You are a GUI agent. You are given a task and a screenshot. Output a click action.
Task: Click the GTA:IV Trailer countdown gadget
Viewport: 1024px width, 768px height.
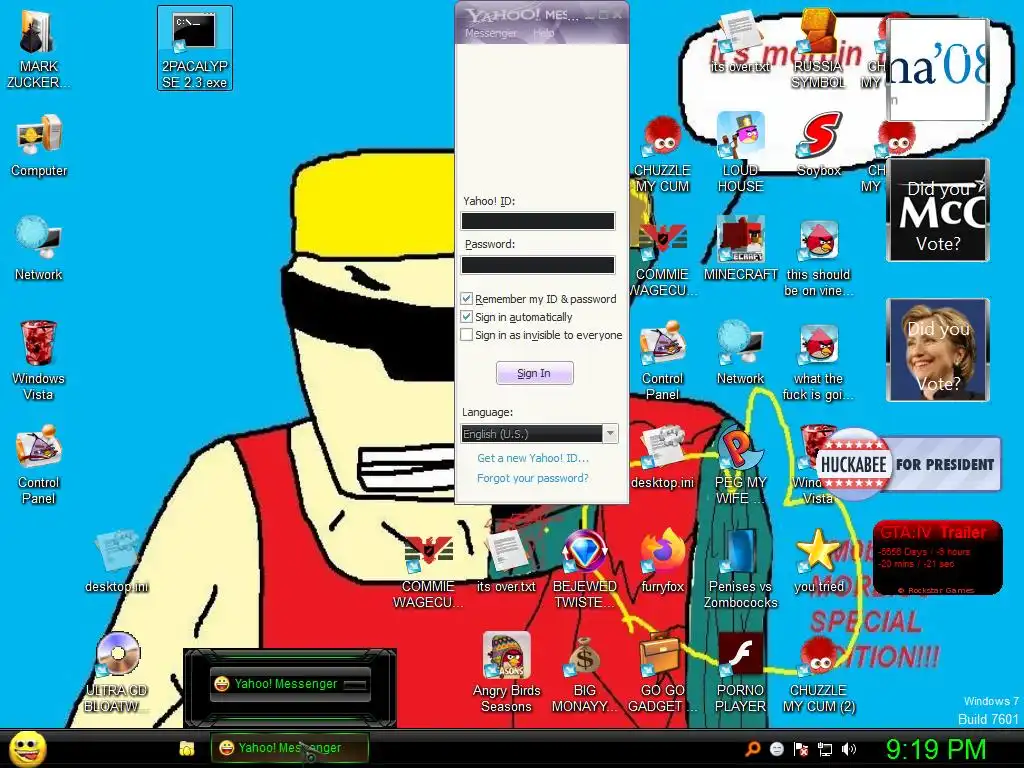(938, 557)
